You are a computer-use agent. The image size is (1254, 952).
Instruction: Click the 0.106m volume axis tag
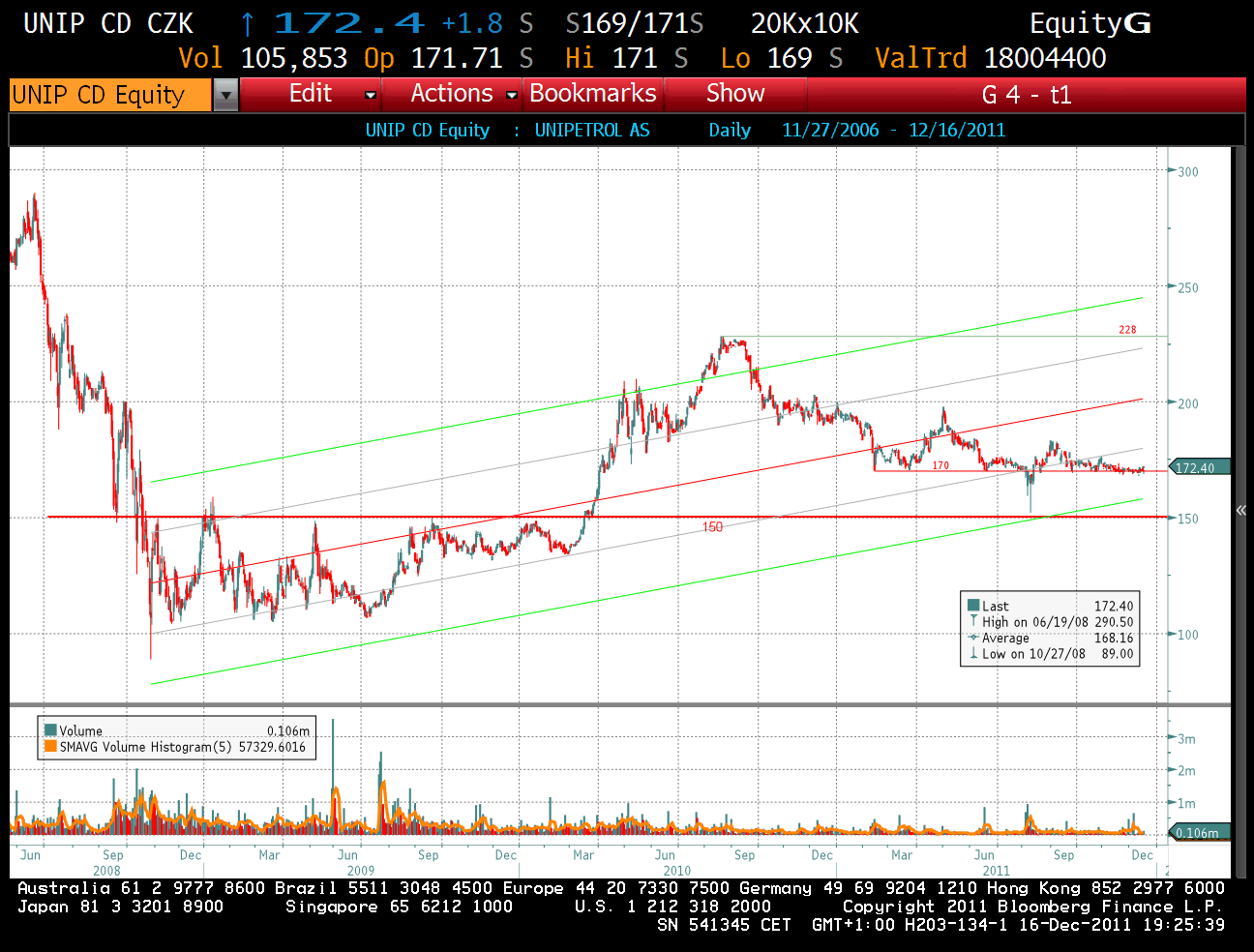1198,832
